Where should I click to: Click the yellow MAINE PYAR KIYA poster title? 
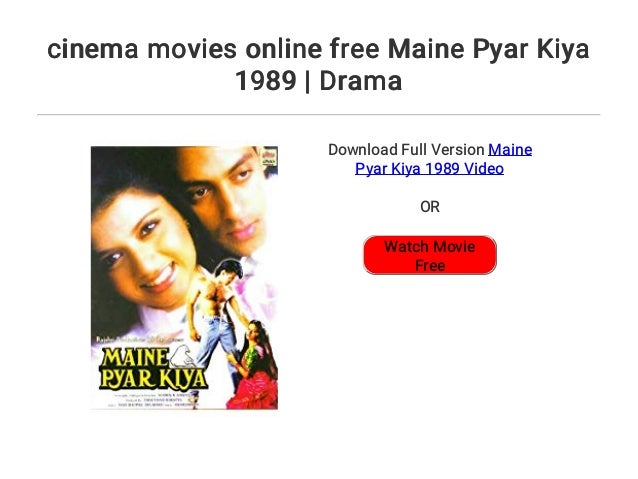tap(153, 368)
